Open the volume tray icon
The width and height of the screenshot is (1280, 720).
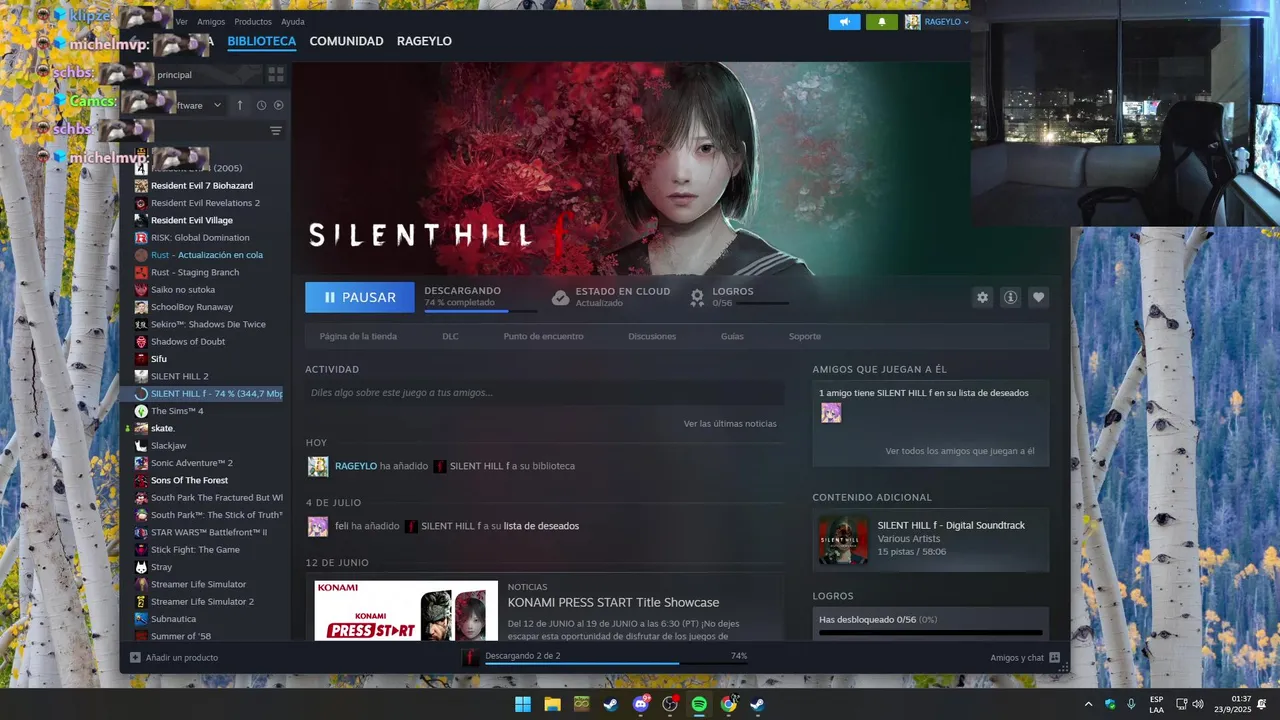(1198, 704)
